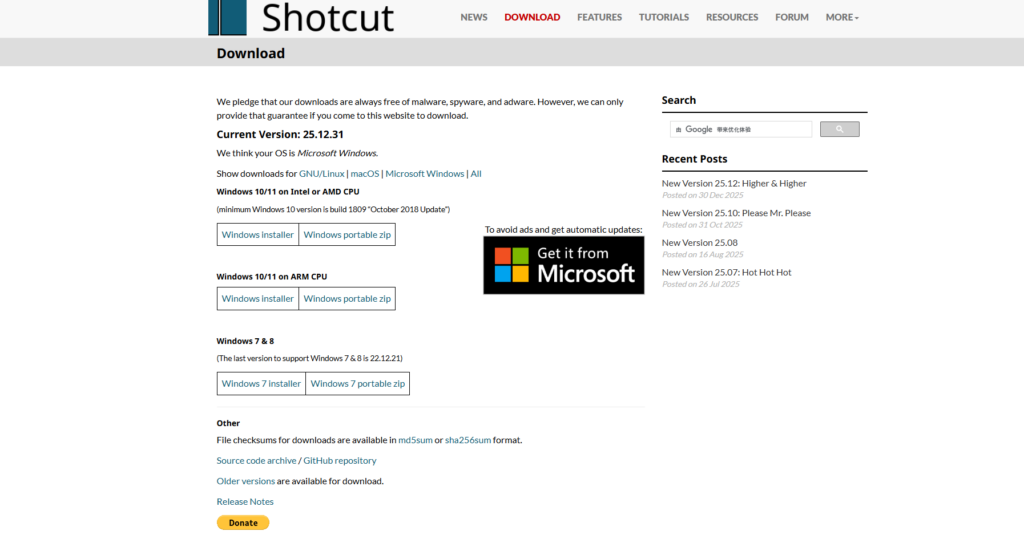Download the Windows 7 portable zip
This screenshot has width=1024, height=539.
click(357, 384)
